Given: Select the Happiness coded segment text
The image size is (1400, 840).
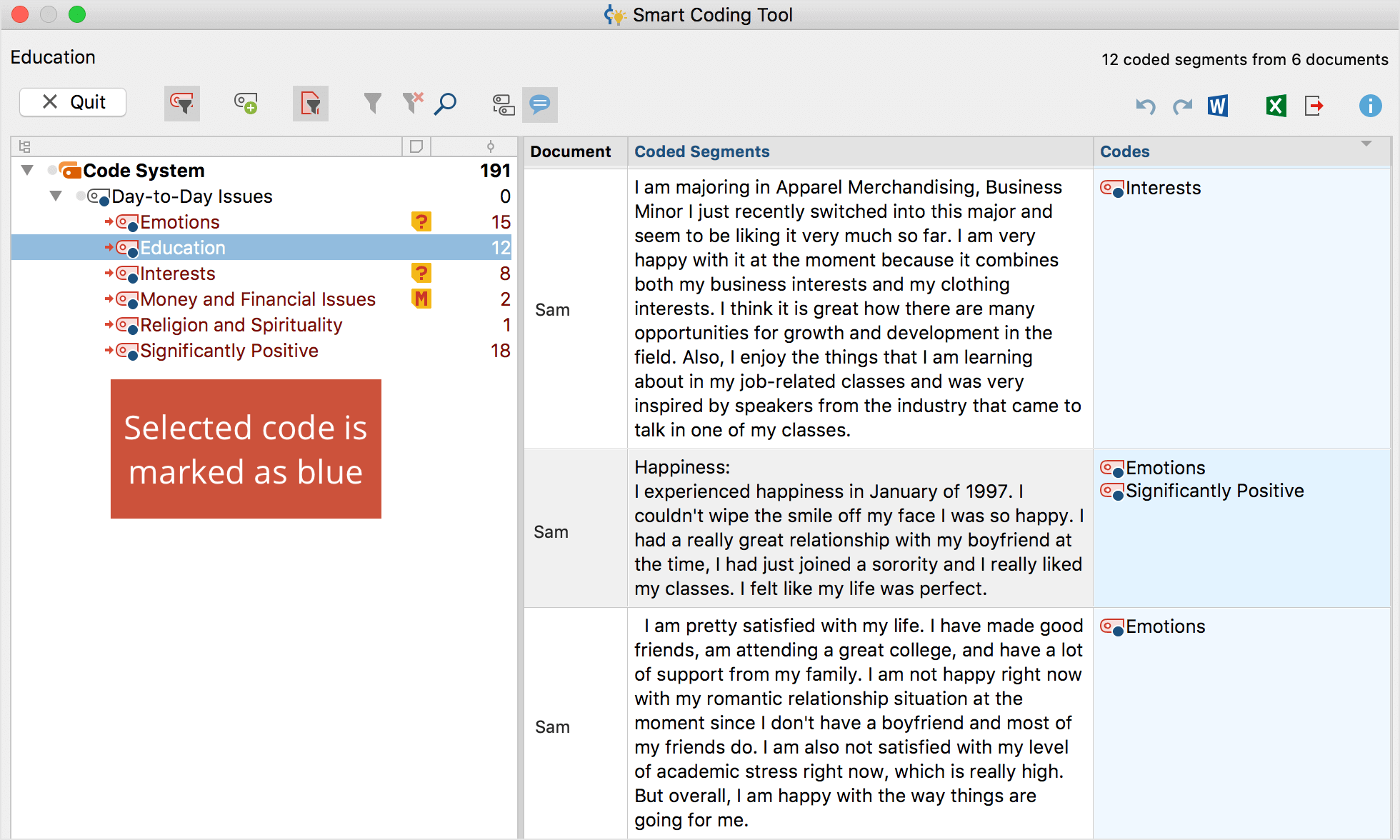Looking at the screenshot, I should pyautogui.click(x=859, y=528).
